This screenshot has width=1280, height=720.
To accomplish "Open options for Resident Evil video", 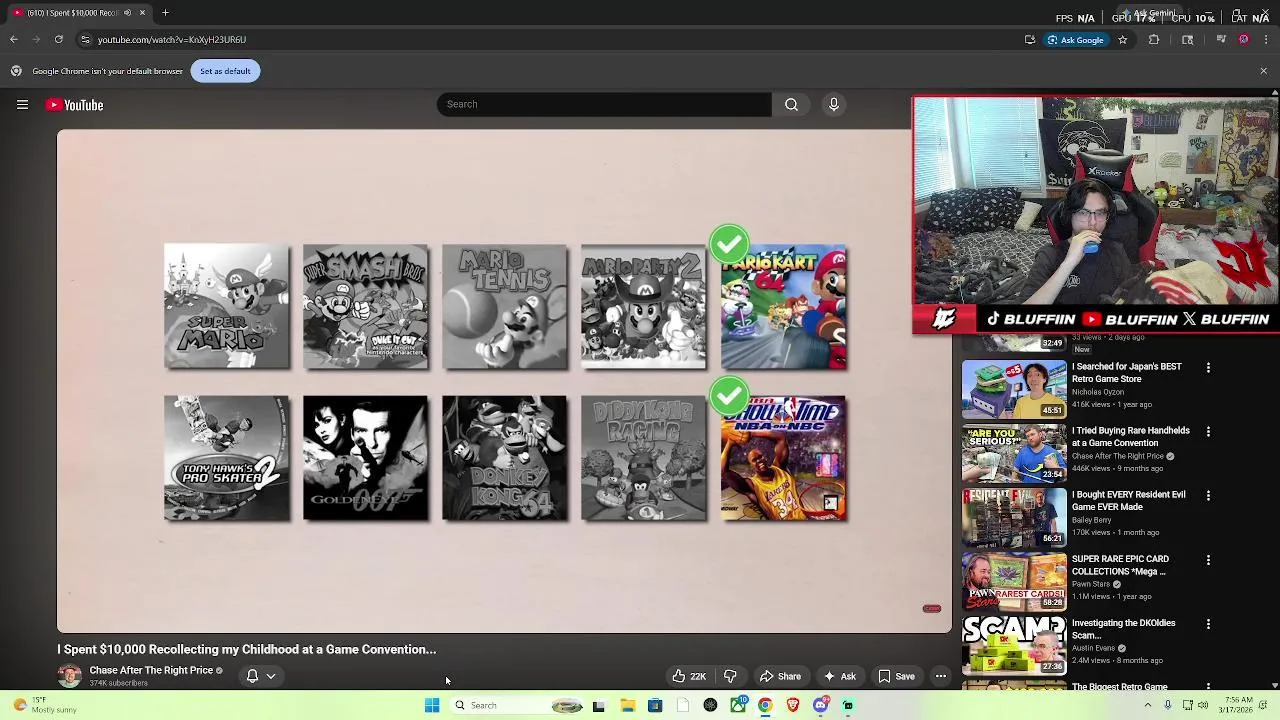I will [x=1208, y=496].
